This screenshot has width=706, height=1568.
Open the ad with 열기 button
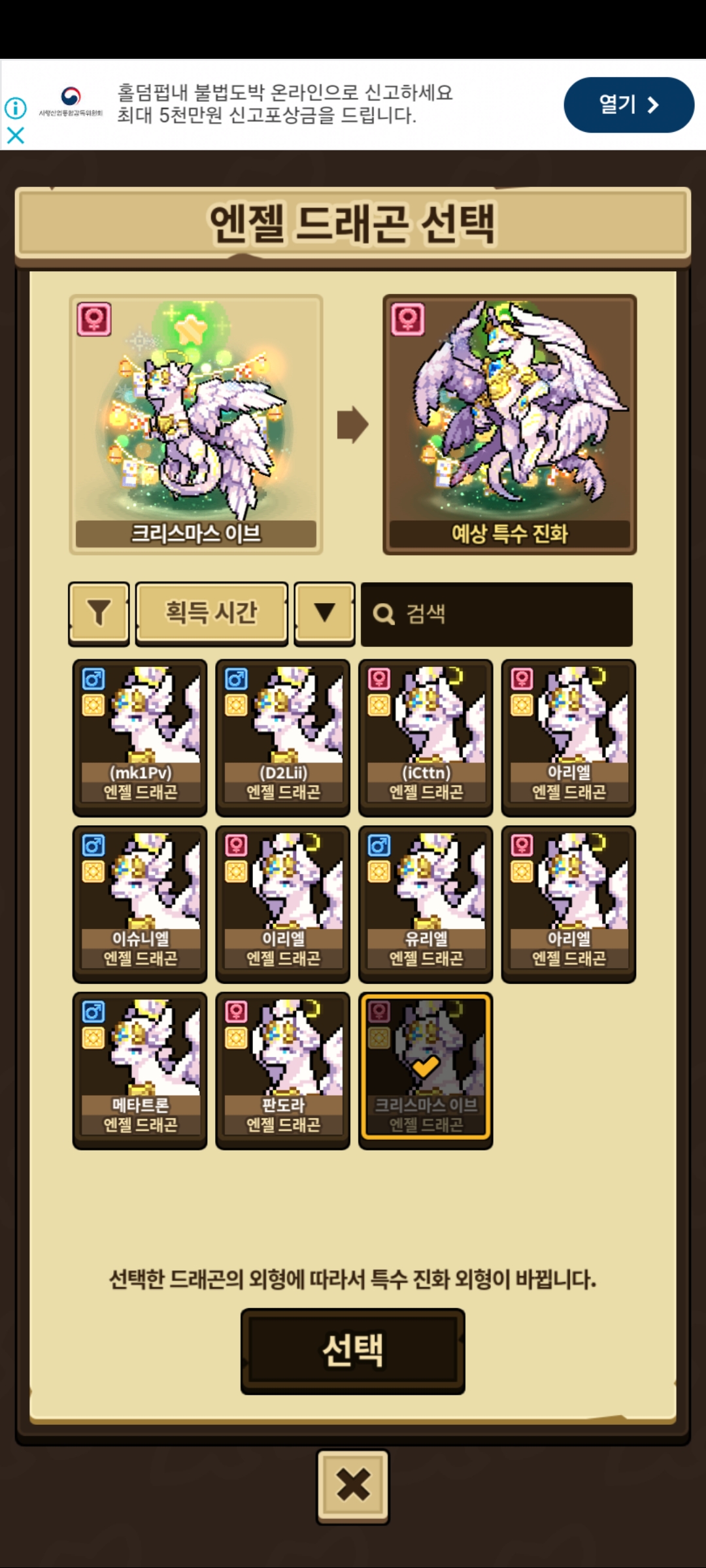click(x=629, y=105)
